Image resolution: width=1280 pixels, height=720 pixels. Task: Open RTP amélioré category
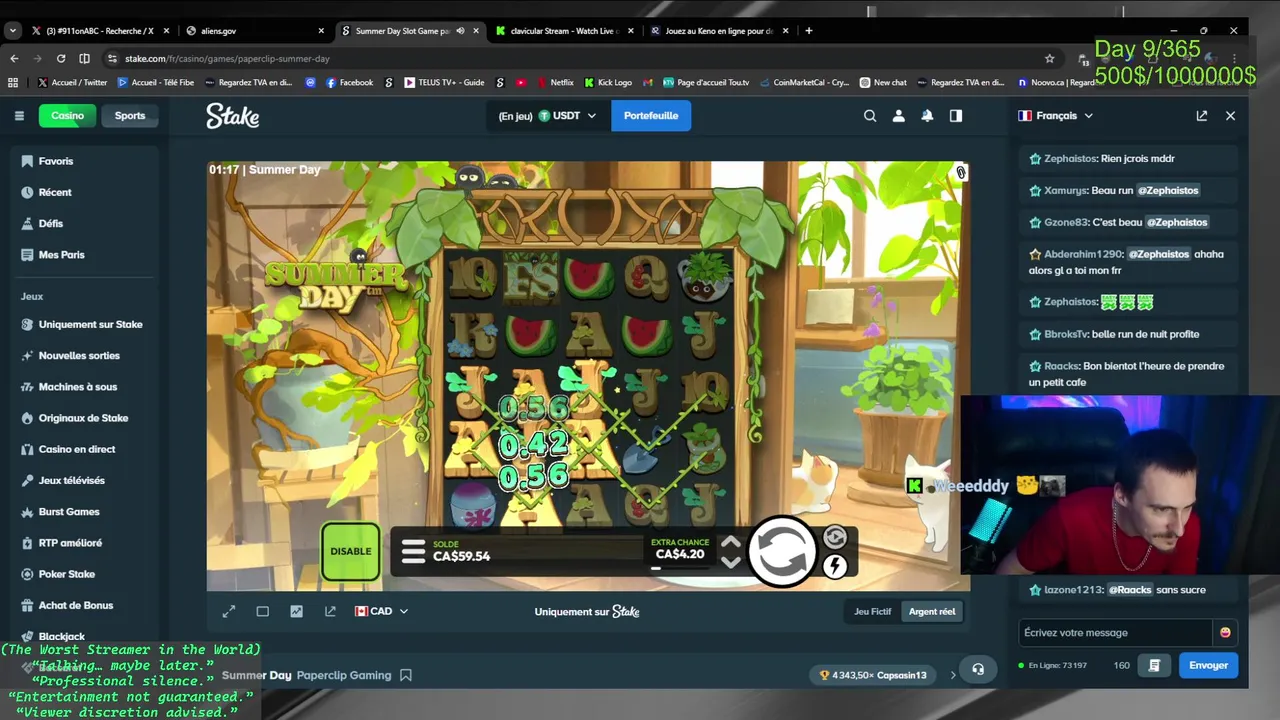(x=84, y=543)
